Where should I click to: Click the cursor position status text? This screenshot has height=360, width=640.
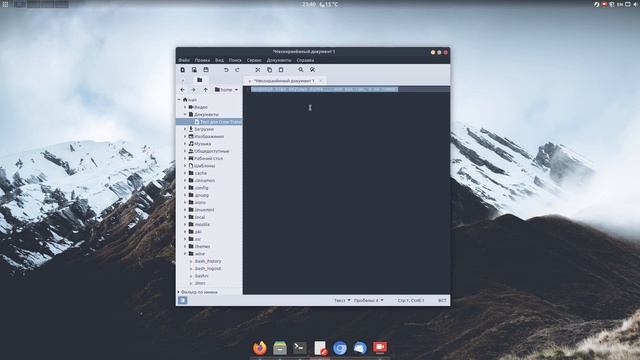point(411,300)
